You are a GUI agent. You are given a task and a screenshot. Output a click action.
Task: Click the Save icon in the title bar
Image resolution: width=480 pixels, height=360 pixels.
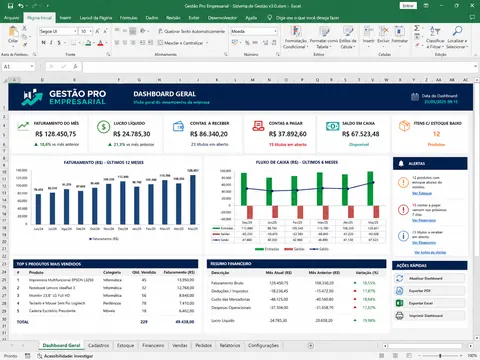(x=10, y=6)
